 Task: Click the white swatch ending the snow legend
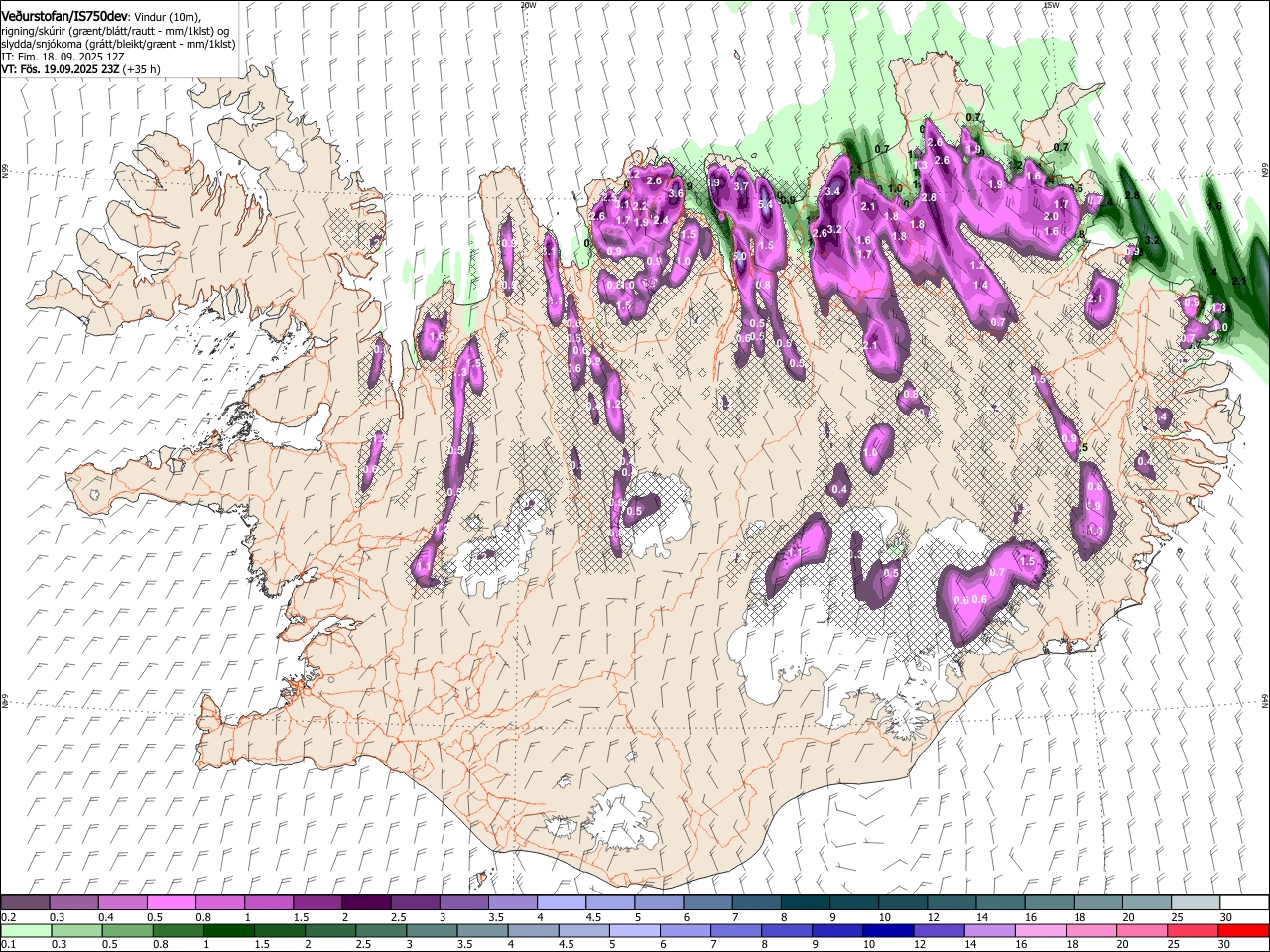pyautogui.click(x=1243, y=902)
